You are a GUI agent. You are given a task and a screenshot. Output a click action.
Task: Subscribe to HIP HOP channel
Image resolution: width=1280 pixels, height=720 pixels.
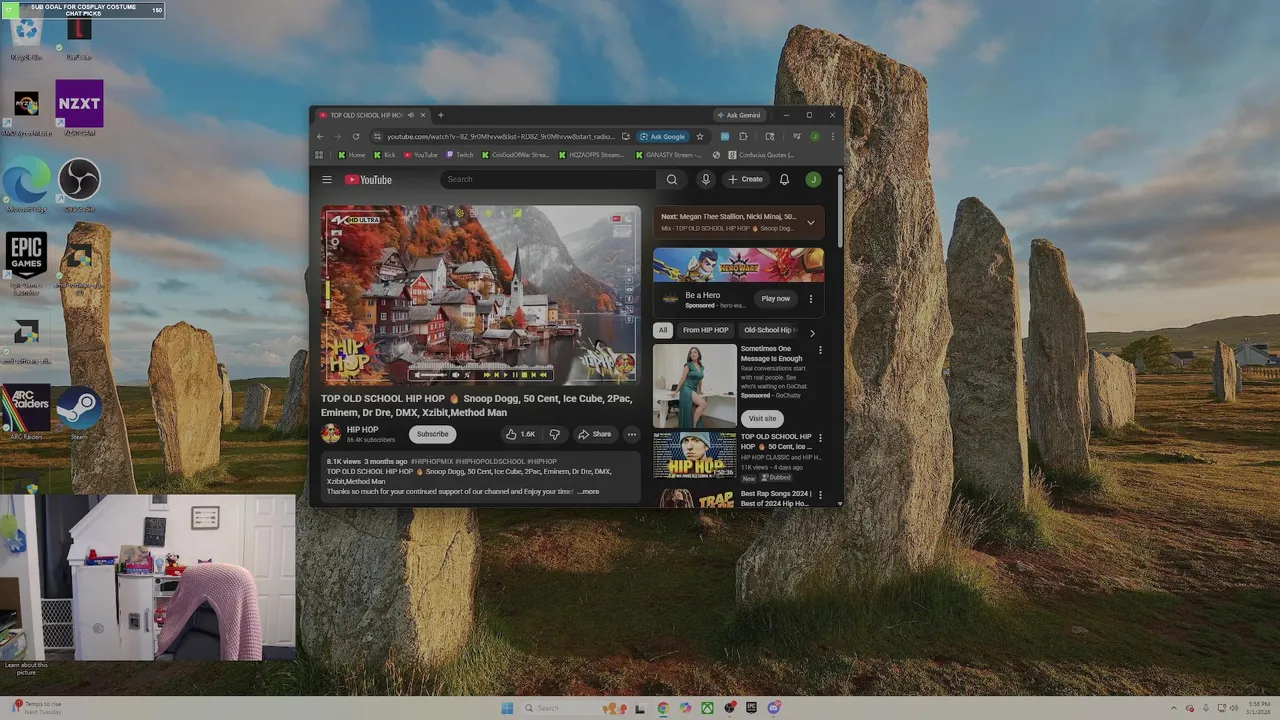point(433,434)
